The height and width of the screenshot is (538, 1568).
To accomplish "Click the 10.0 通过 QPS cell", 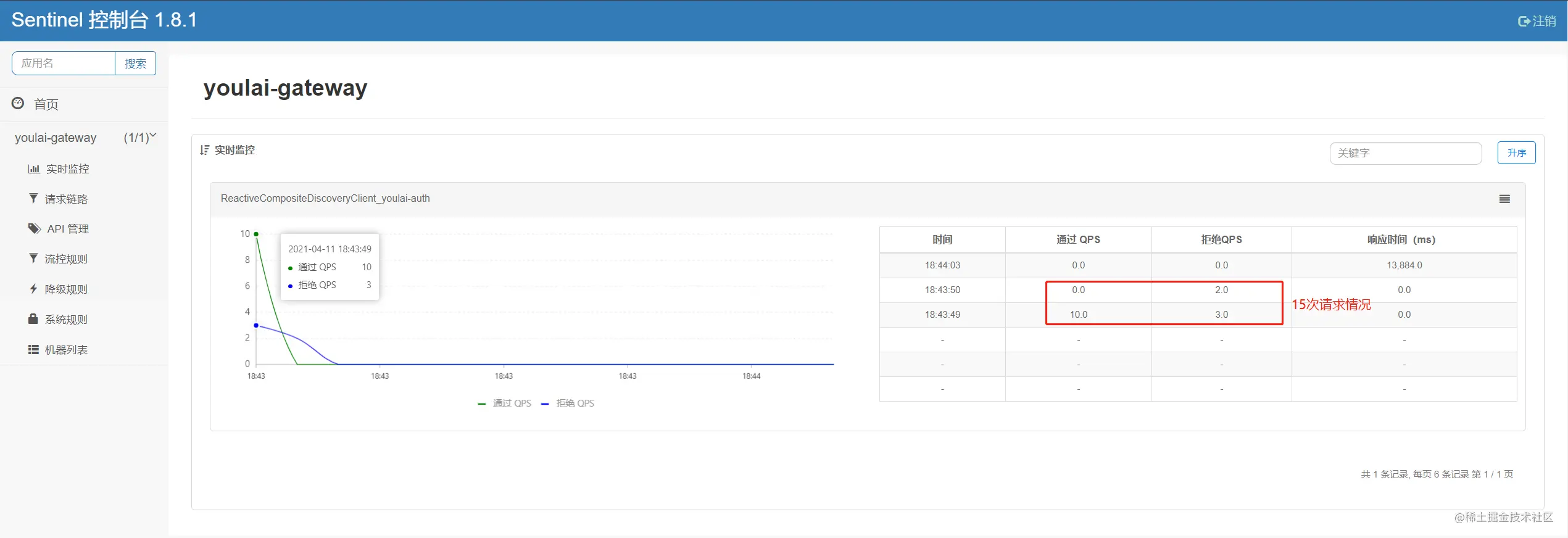I will point(1078,315).
